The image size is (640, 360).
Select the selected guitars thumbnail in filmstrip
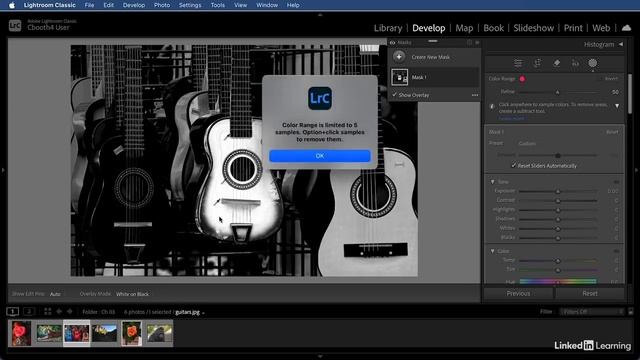coord(76,333)
